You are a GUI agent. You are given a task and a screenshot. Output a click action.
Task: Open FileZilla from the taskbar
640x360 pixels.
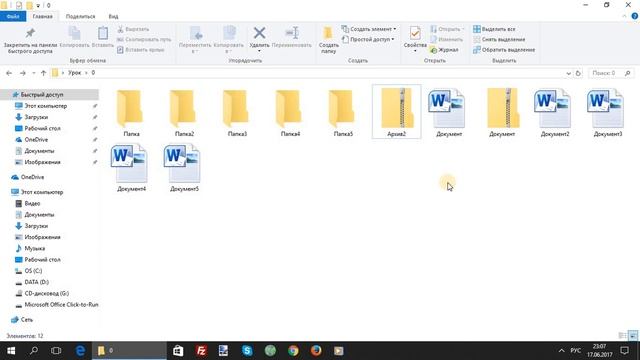click(201, 351)
